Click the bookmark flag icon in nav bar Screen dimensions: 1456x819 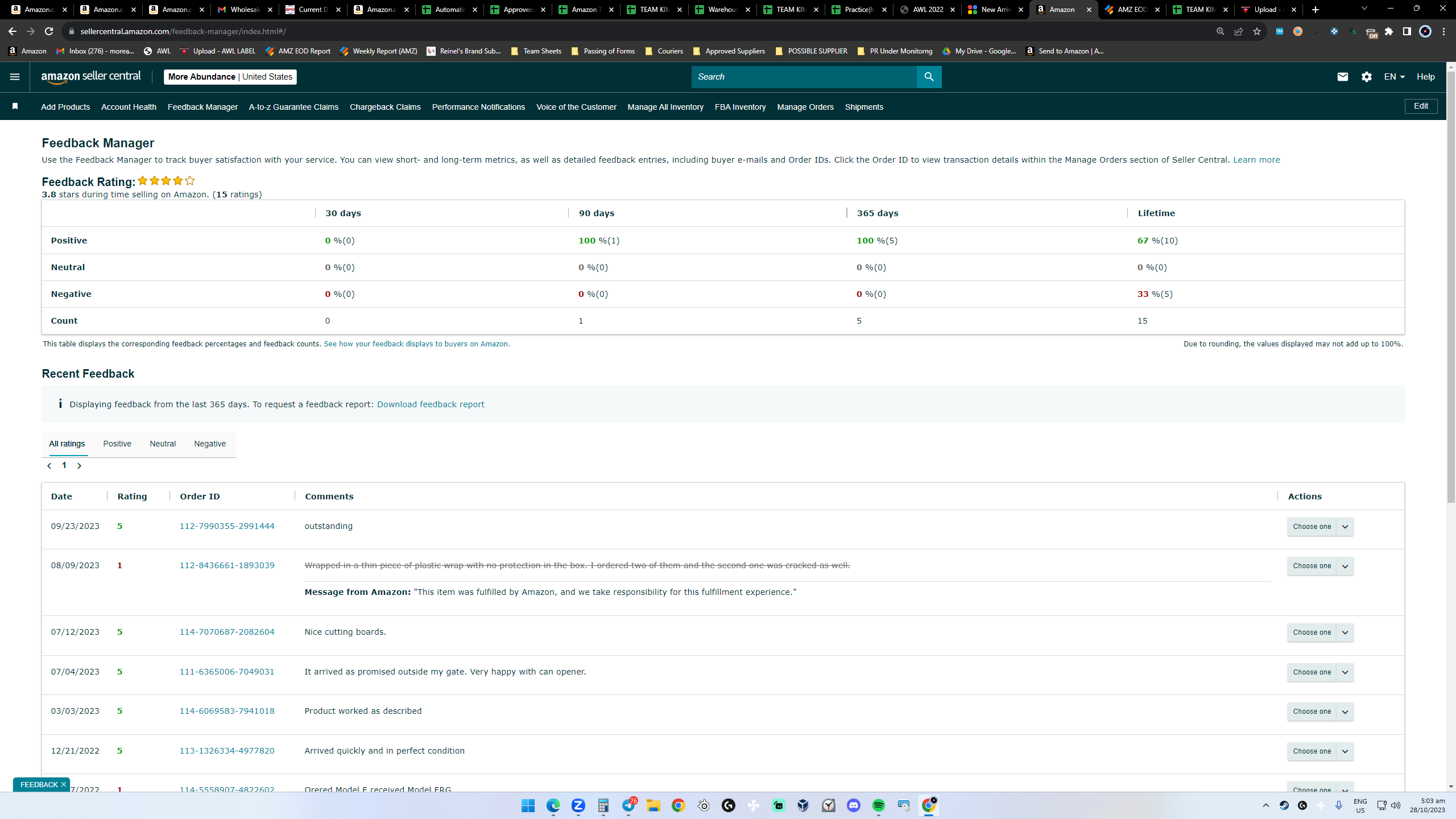coord(15,106)
